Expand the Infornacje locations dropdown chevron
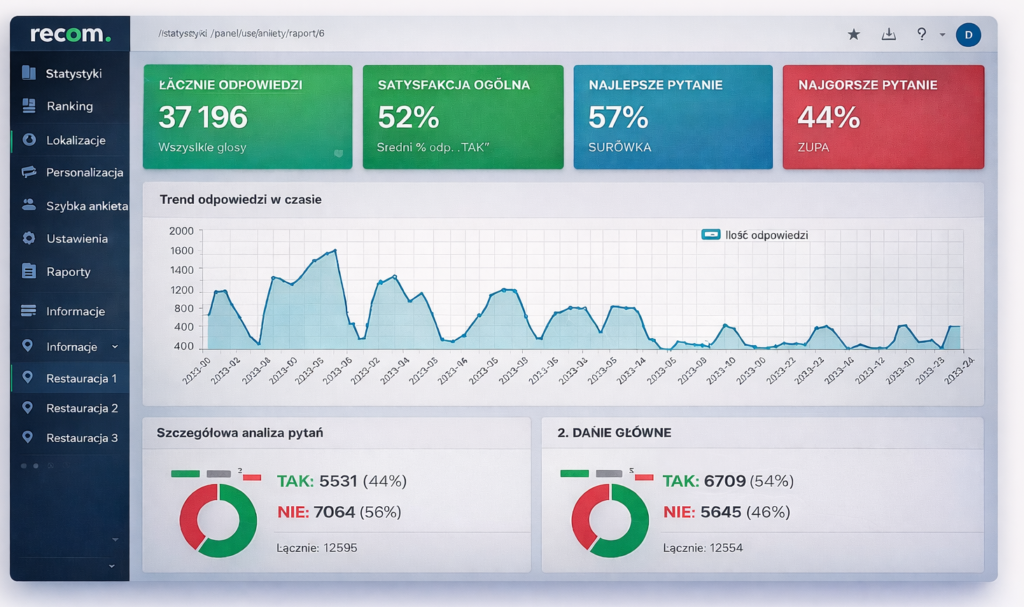The height and width of the screenshot is (607, 1024). tap(115, 346)
